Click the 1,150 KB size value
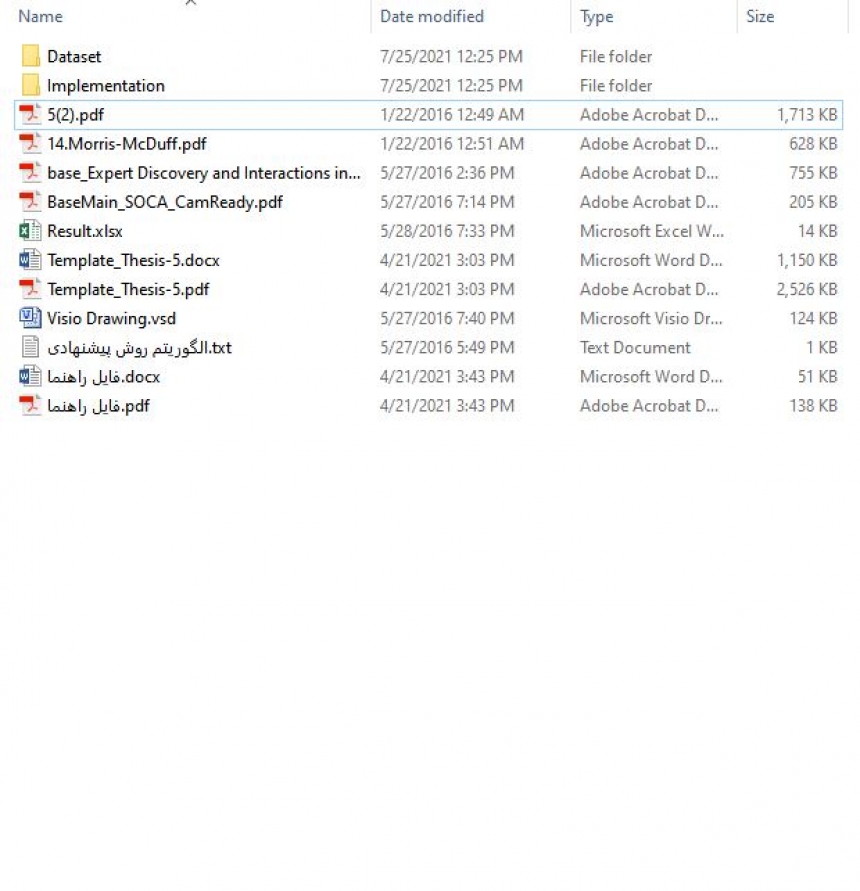The height and width of the screenshot is (891, 860). coord(807,260)
